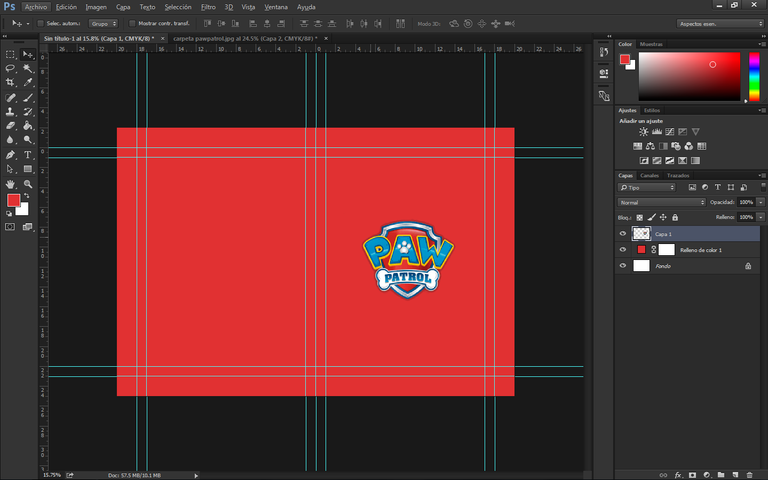Screen dimensions: 768x480
Task: Click the Opacidad 100% value field
Action: [746, 202]
